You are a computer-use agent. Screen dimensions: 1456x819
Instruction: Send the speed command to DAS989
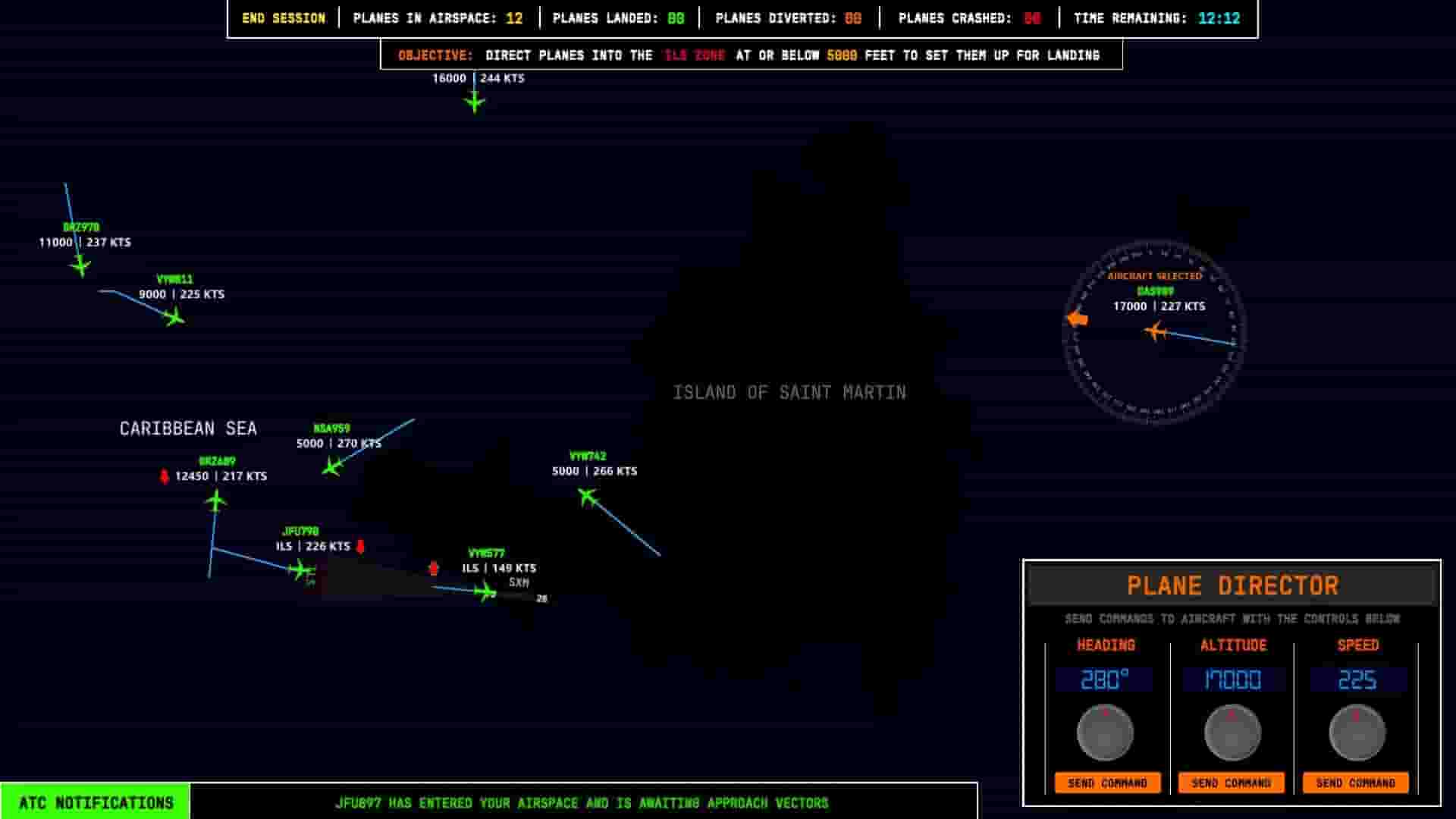[1356, 783]
